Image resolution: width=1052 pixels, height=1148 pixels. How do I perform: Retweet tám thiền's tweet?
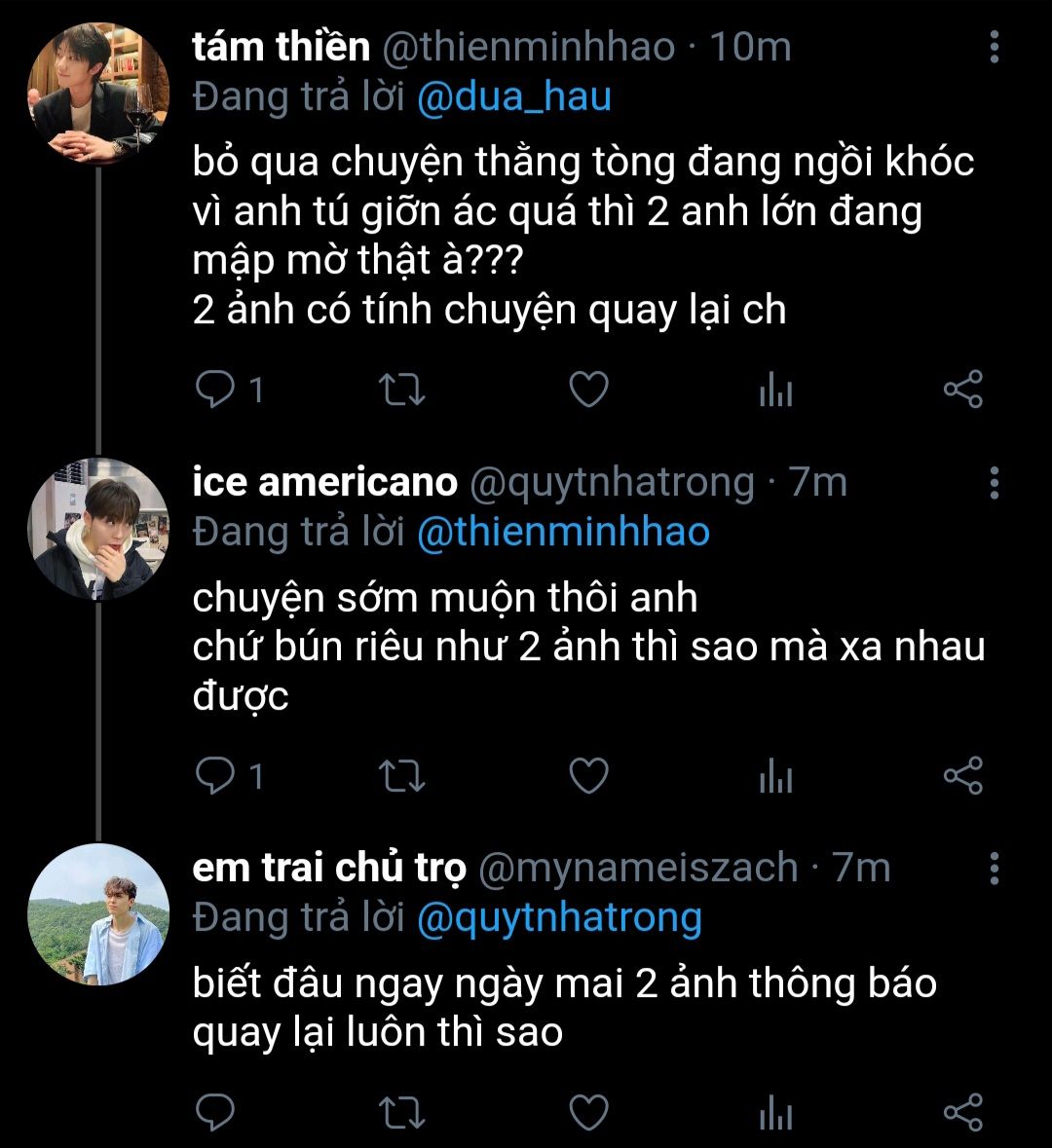point(400,390)
